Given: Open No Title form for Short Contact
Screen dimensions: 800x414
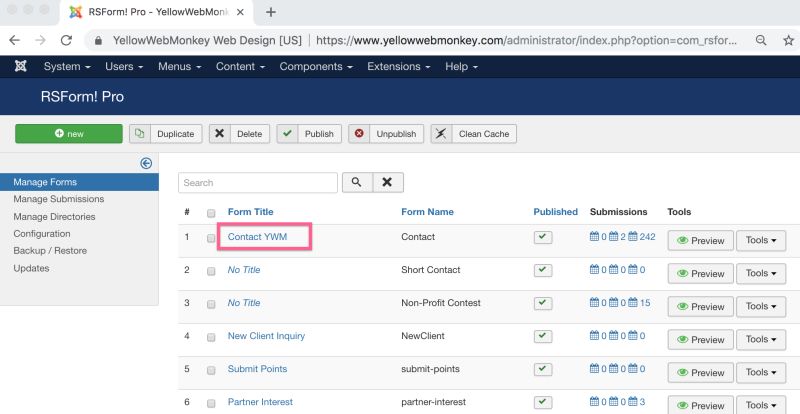Looking at the screenshot, I should (244, 270).
